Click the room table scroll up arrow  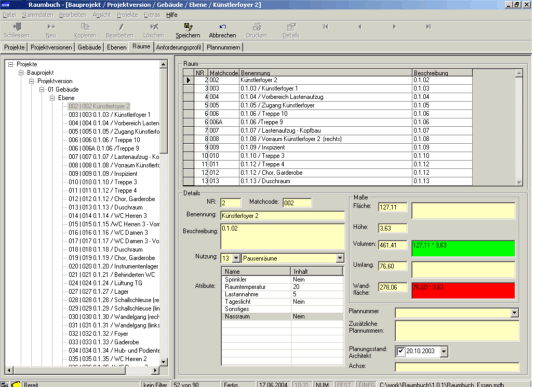click(519, 73)
